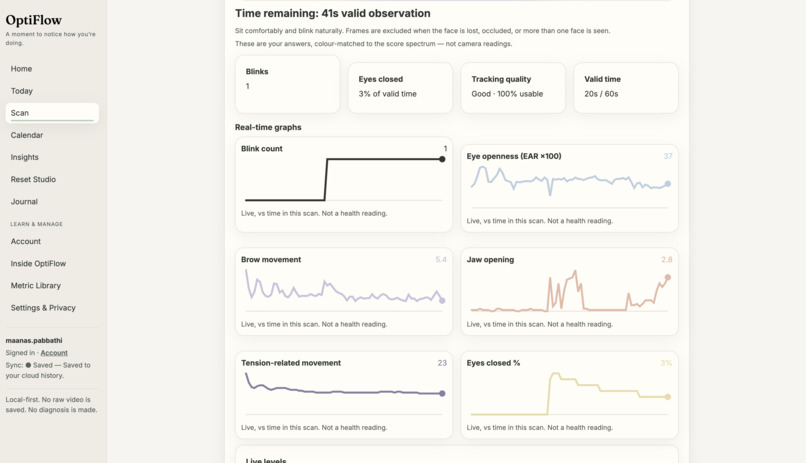
Task: Click the underlined Account link under username
Action: tap(54, 353)
